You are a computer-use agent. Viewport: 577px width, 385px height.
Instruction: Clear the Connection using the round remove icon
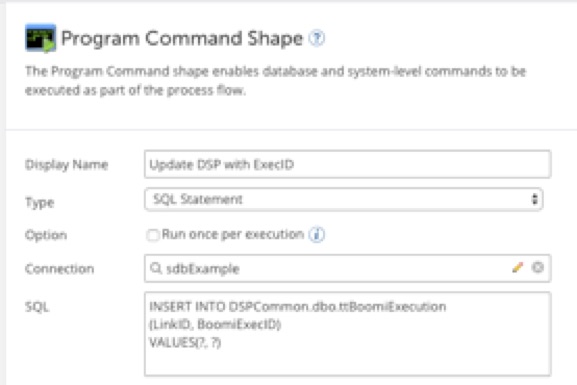point(538,268)
